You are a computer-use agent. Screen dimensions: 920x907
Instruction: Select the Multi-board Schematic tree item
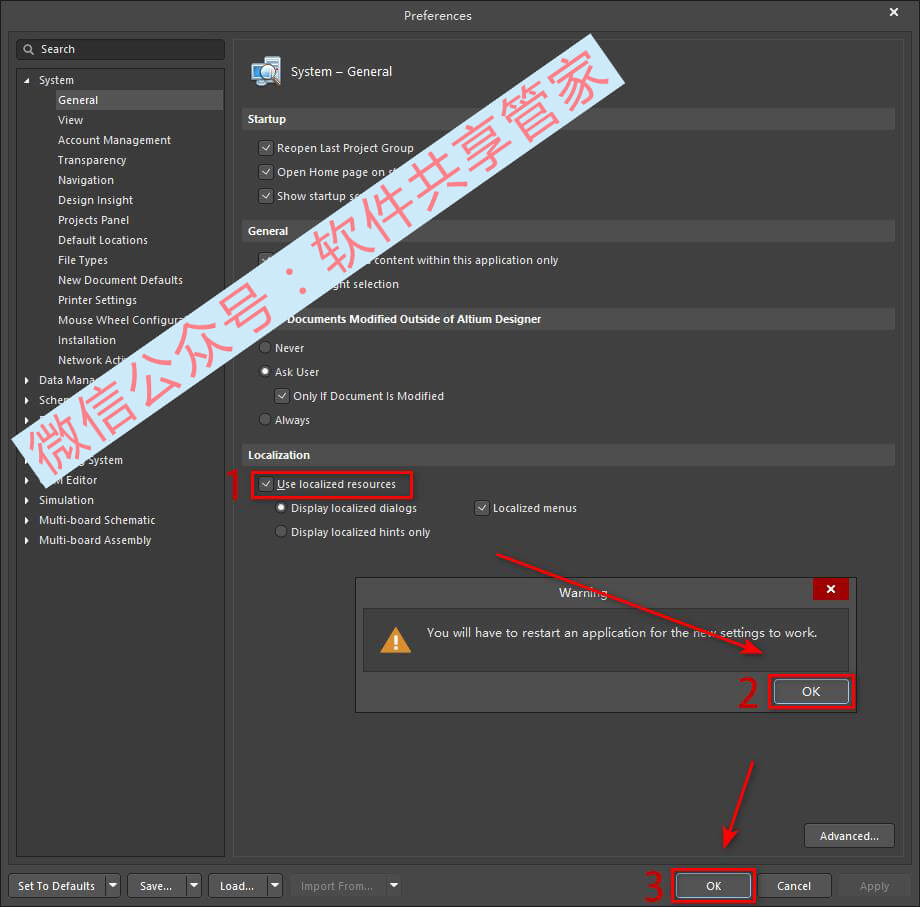97,520
